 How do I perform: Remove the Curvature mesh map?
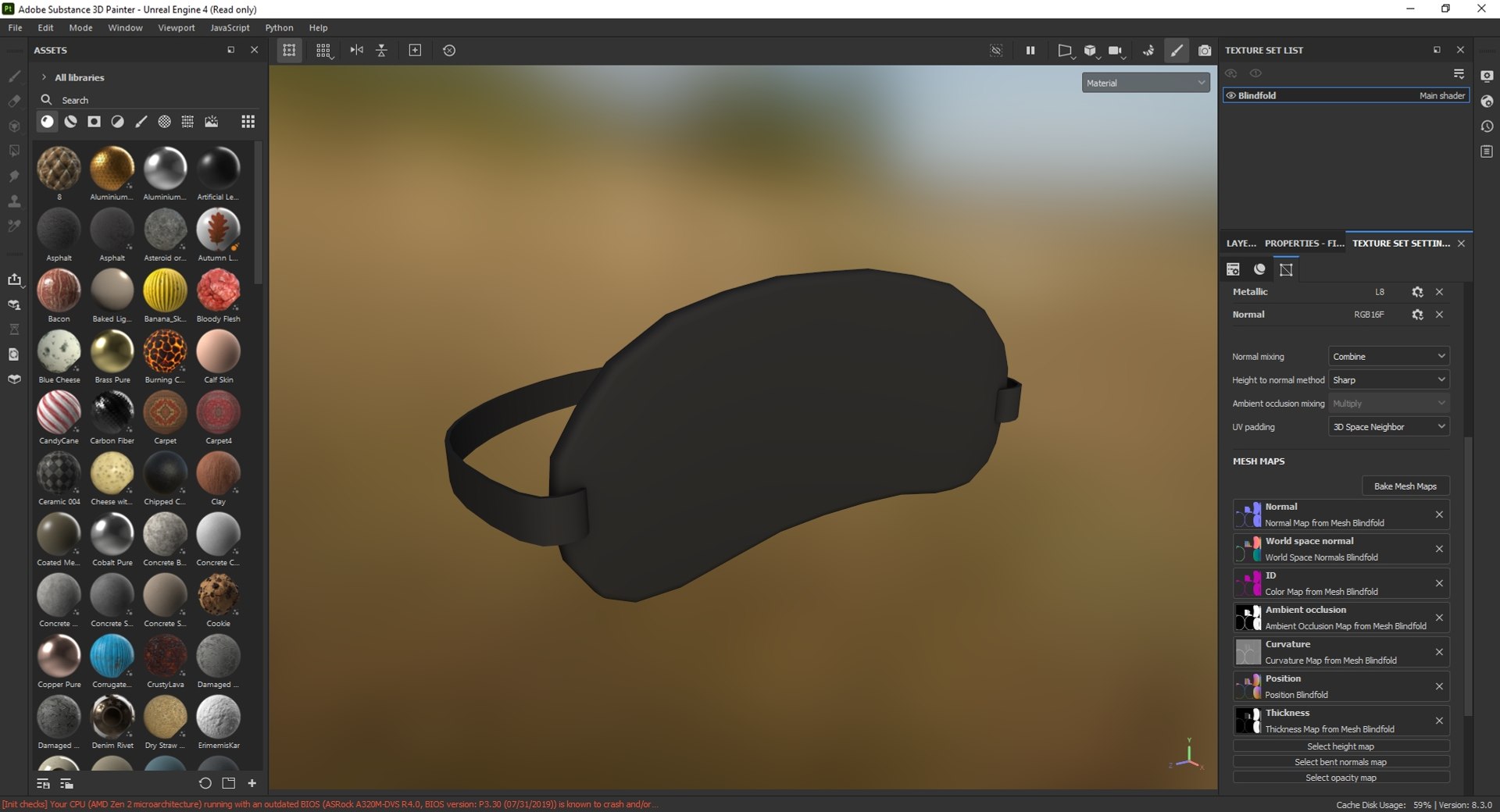[1439, 652]
